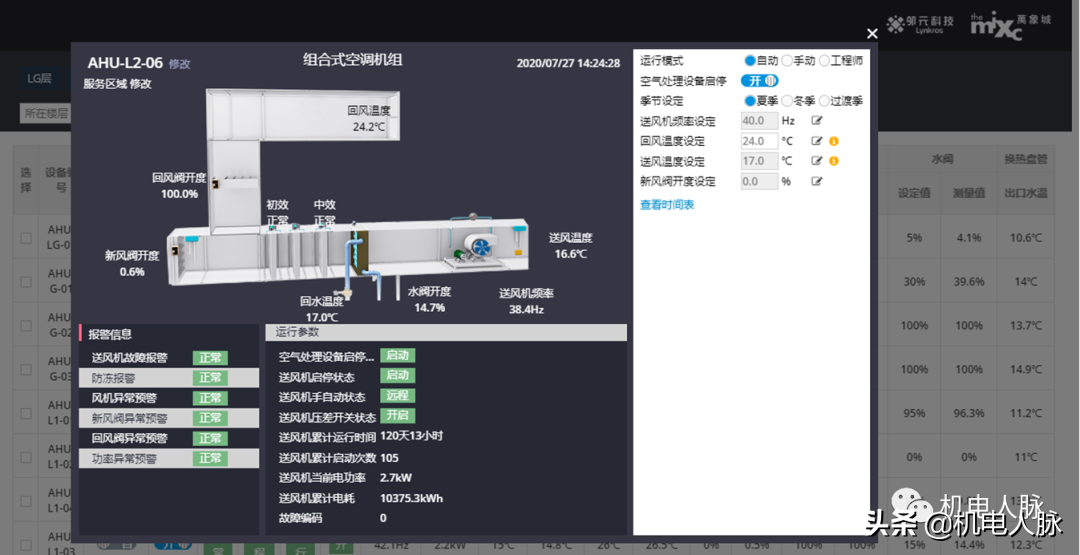Image resolution: width=1080 pixels, height=555 pixels.
Task: Click 风机异常预警 正常 status badge
Action: click(210, 398)
